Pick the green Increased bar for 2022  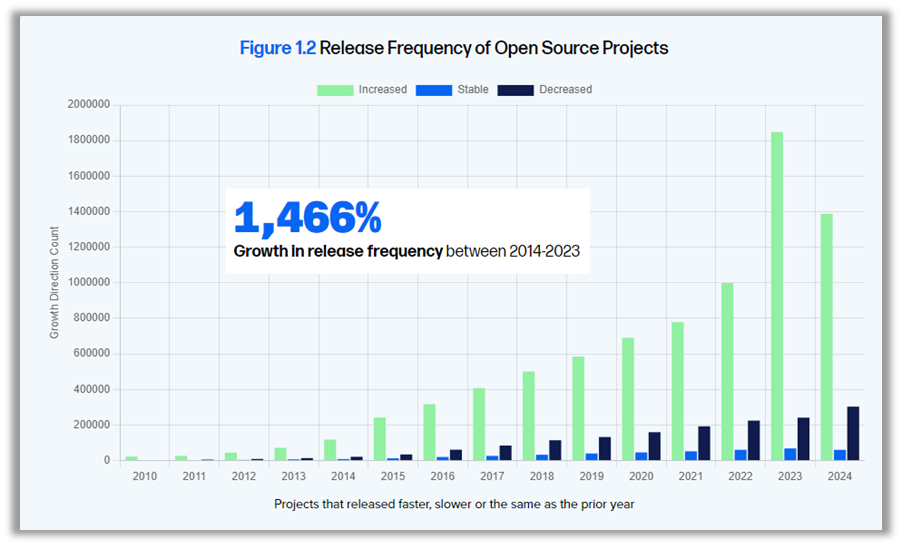tap(727, 371)
